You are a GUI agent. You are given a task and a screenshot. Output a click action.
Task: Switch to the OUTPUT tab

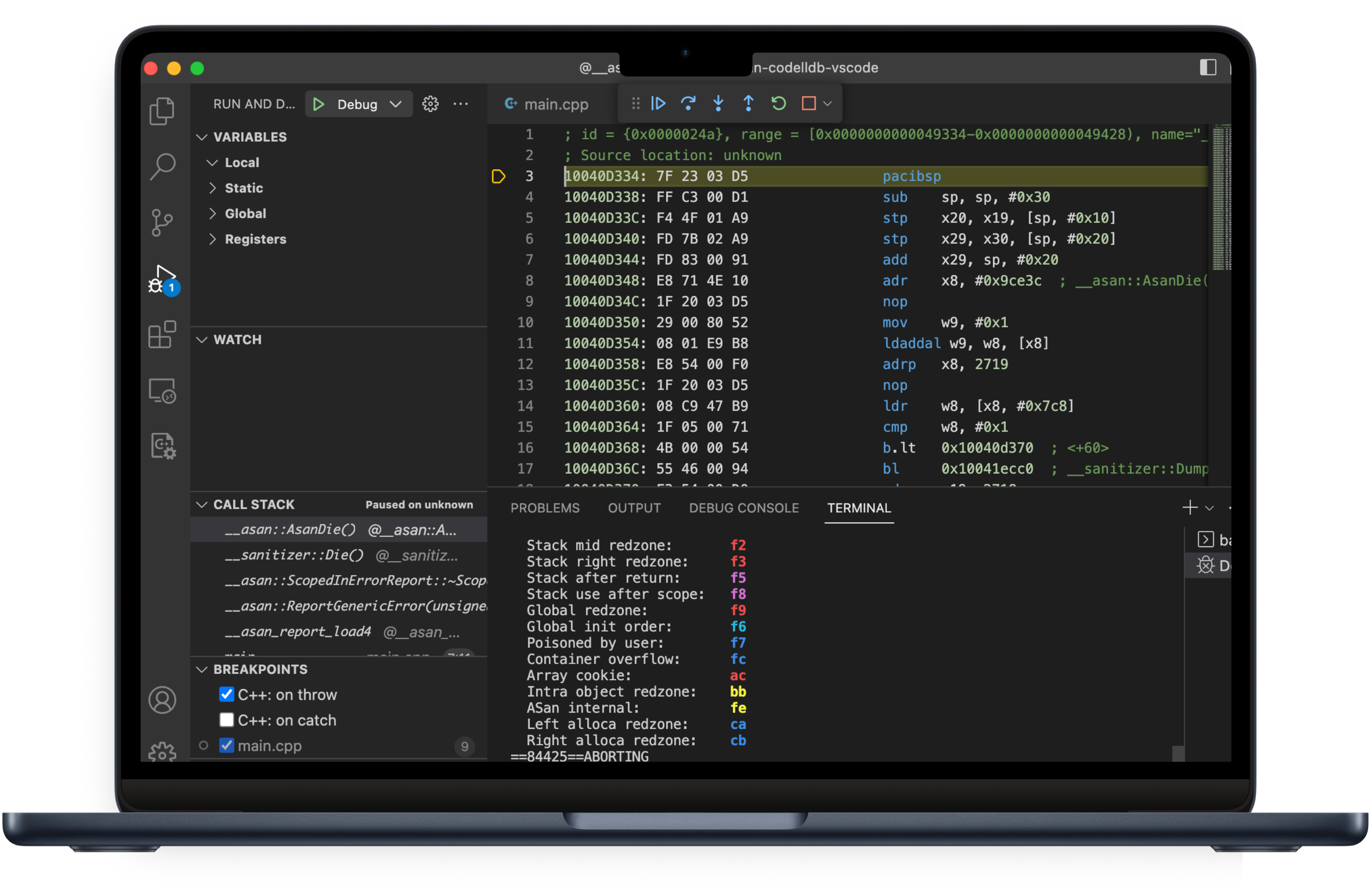pos(634,508)
